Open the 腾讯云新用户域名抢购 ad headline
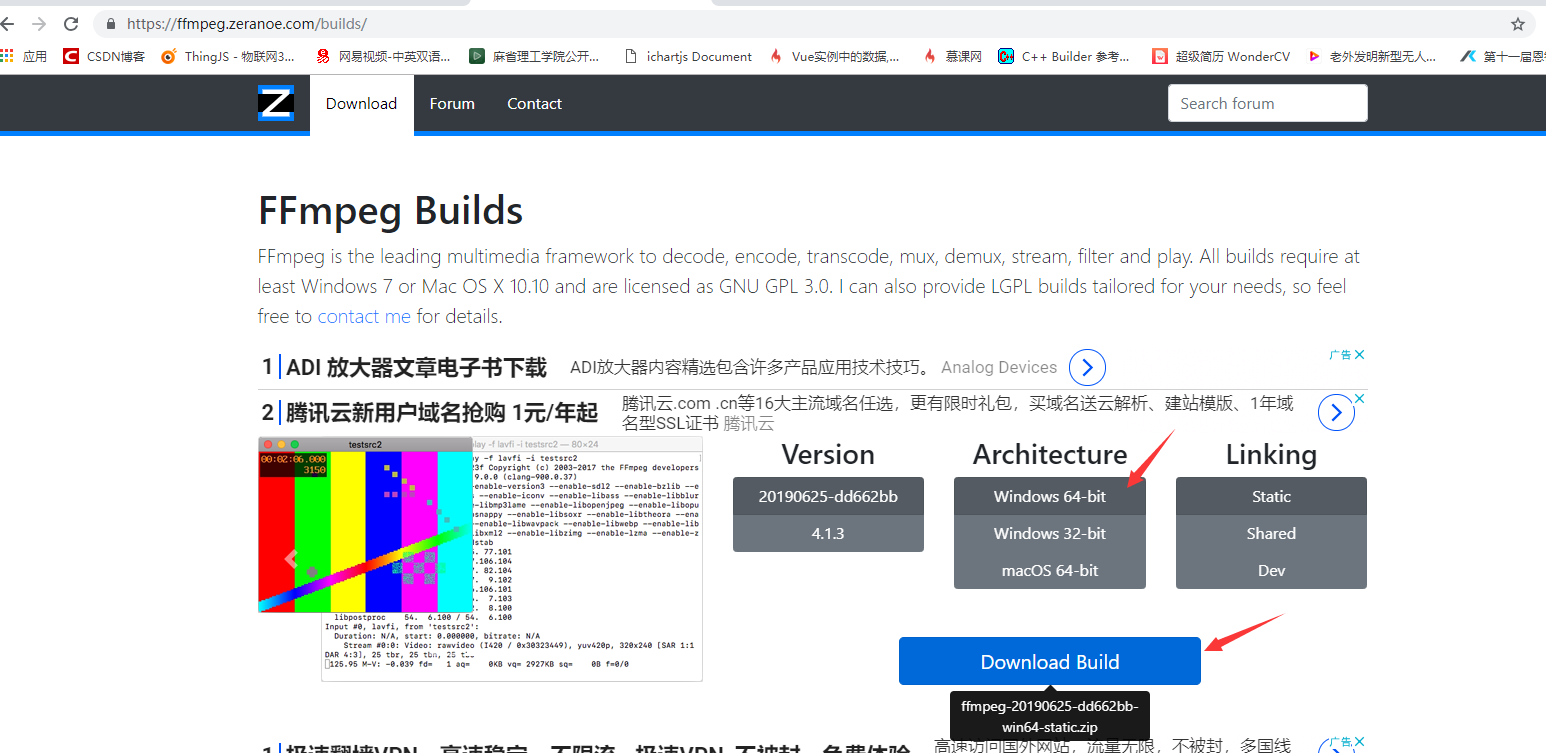 pyautogui.click(x=442, y=412)
